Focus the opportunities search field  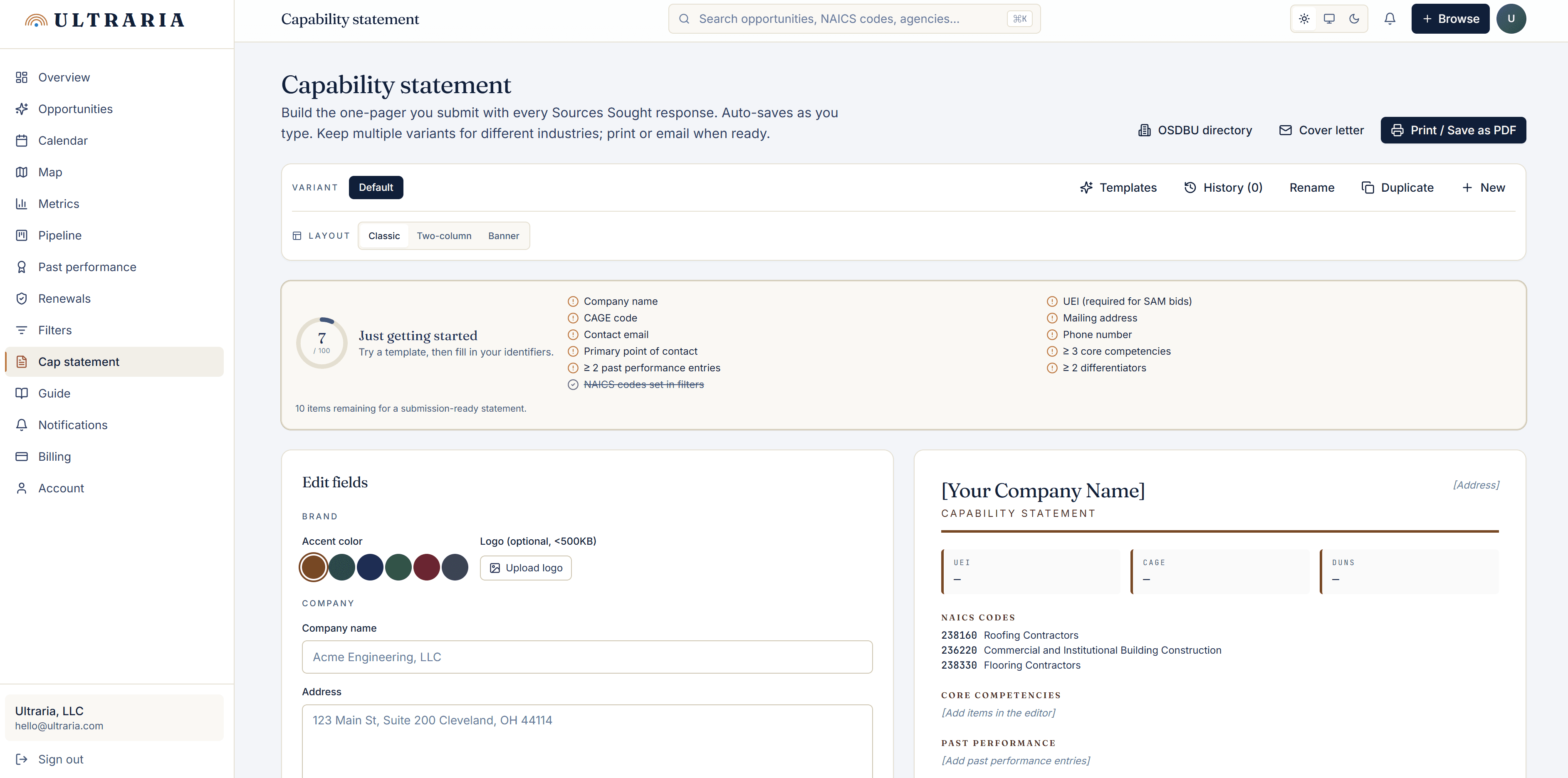[x=854, y=19]
